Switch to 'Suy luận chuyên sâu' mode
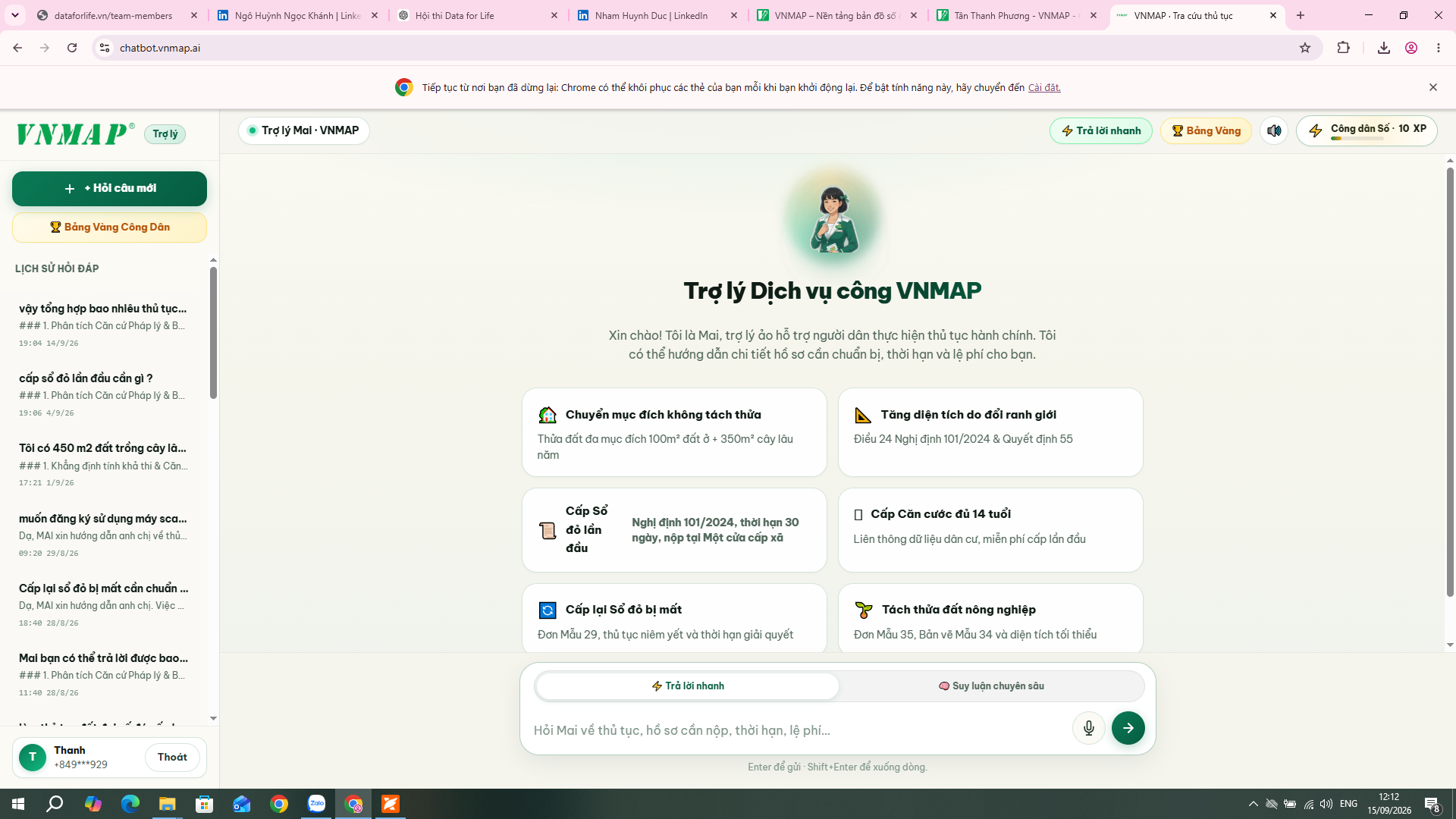The width and height of the screenshot is (1456, 819). (x=991, y=686)
